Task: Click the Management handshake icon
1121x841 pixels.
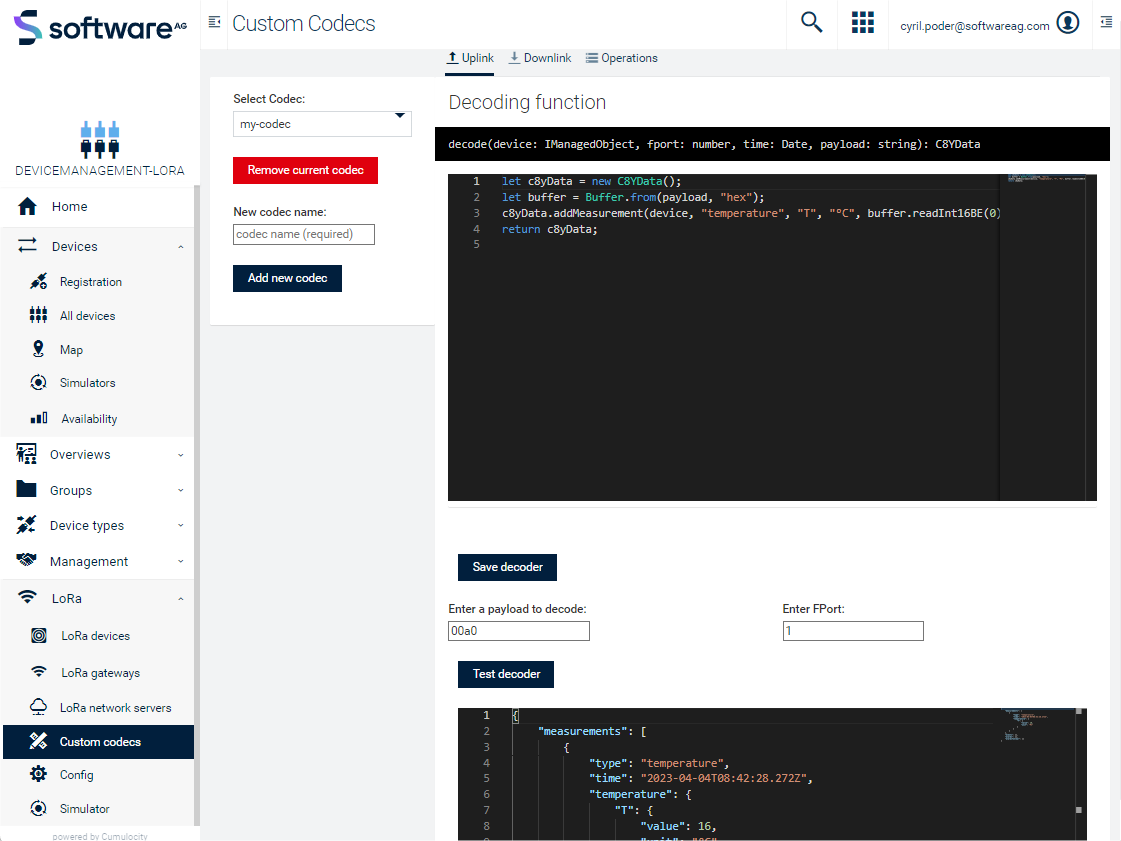Action: coord(26,560)
